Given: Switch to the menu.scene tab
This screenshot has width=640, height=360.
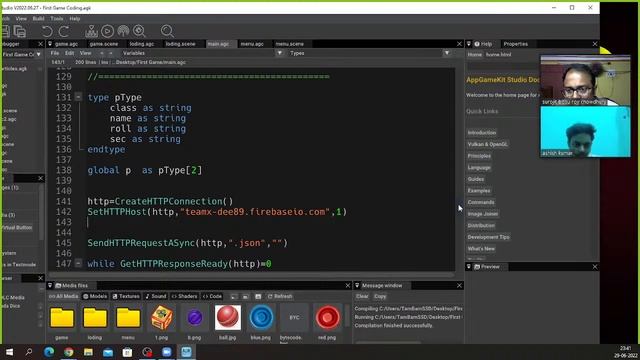Looking at the screenshot, I should (x=289, y=44).
